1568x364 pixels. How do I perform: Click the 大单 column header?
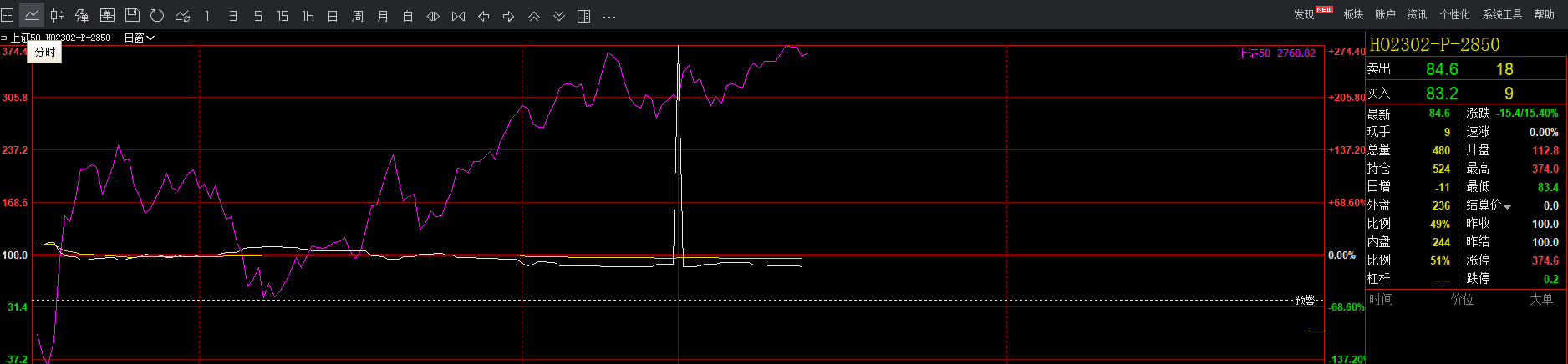point(1540,299)
